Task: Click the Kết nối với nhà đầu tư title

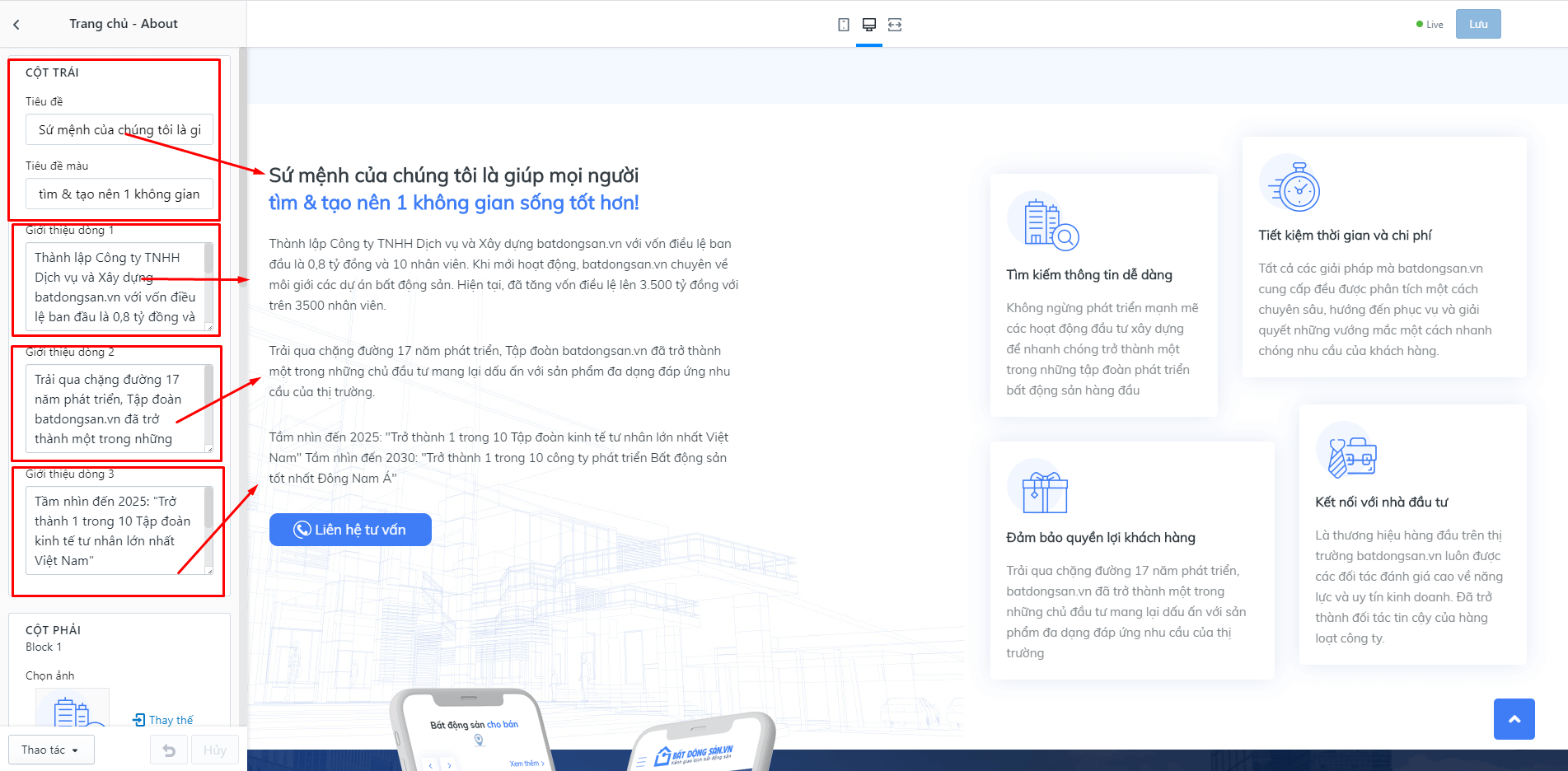Action: coord(1382,502)
